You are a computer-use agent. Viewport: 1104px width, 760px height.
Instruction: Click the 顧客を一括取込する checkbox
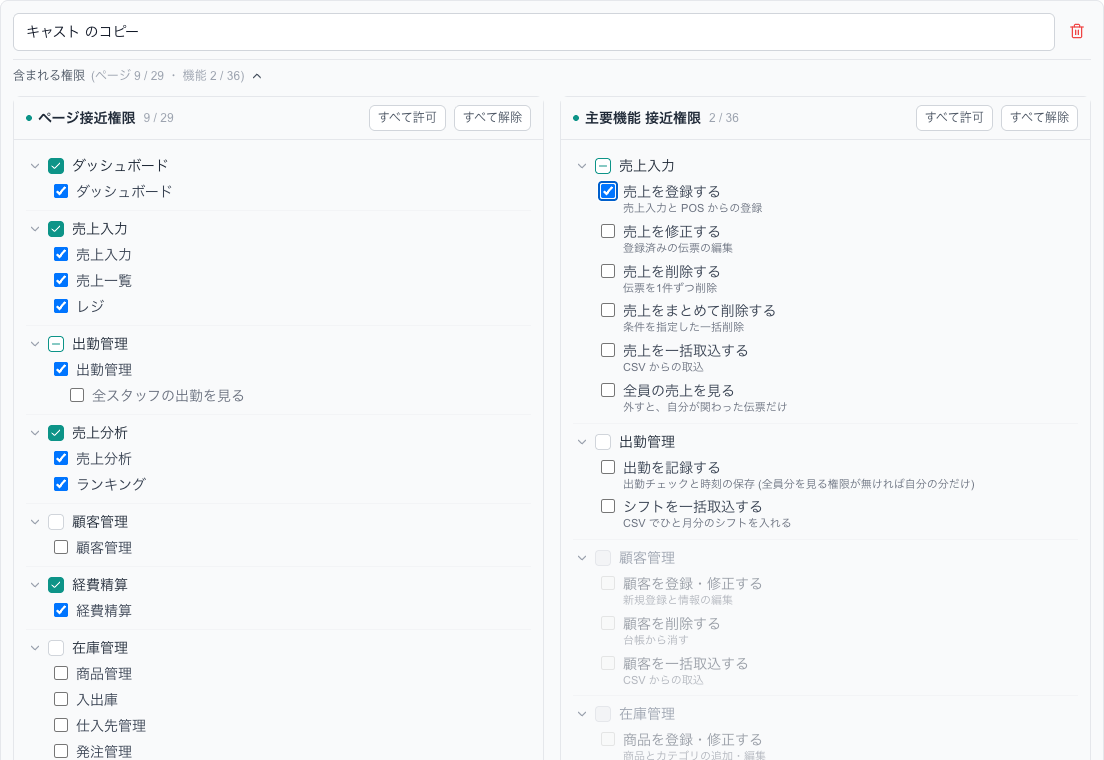point(608,664)
